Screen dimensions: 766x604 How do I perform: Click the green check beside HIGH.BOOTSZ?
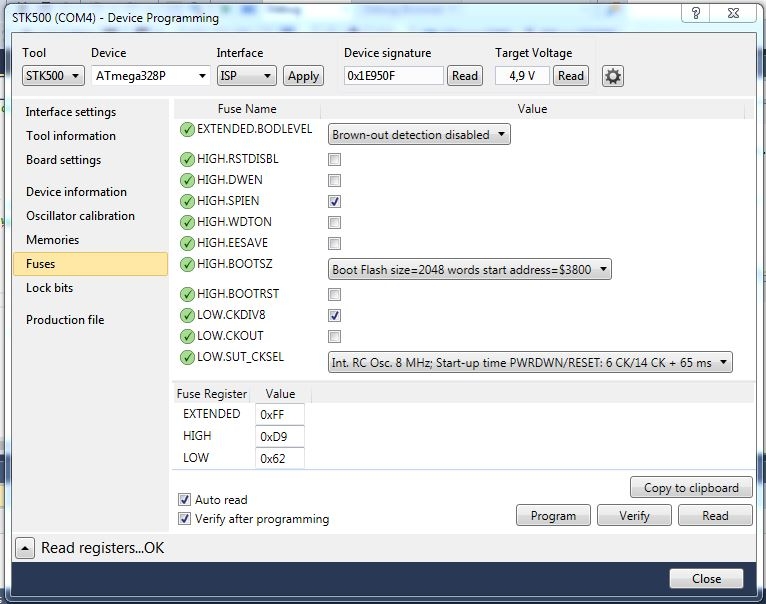[x=187, y=264]
